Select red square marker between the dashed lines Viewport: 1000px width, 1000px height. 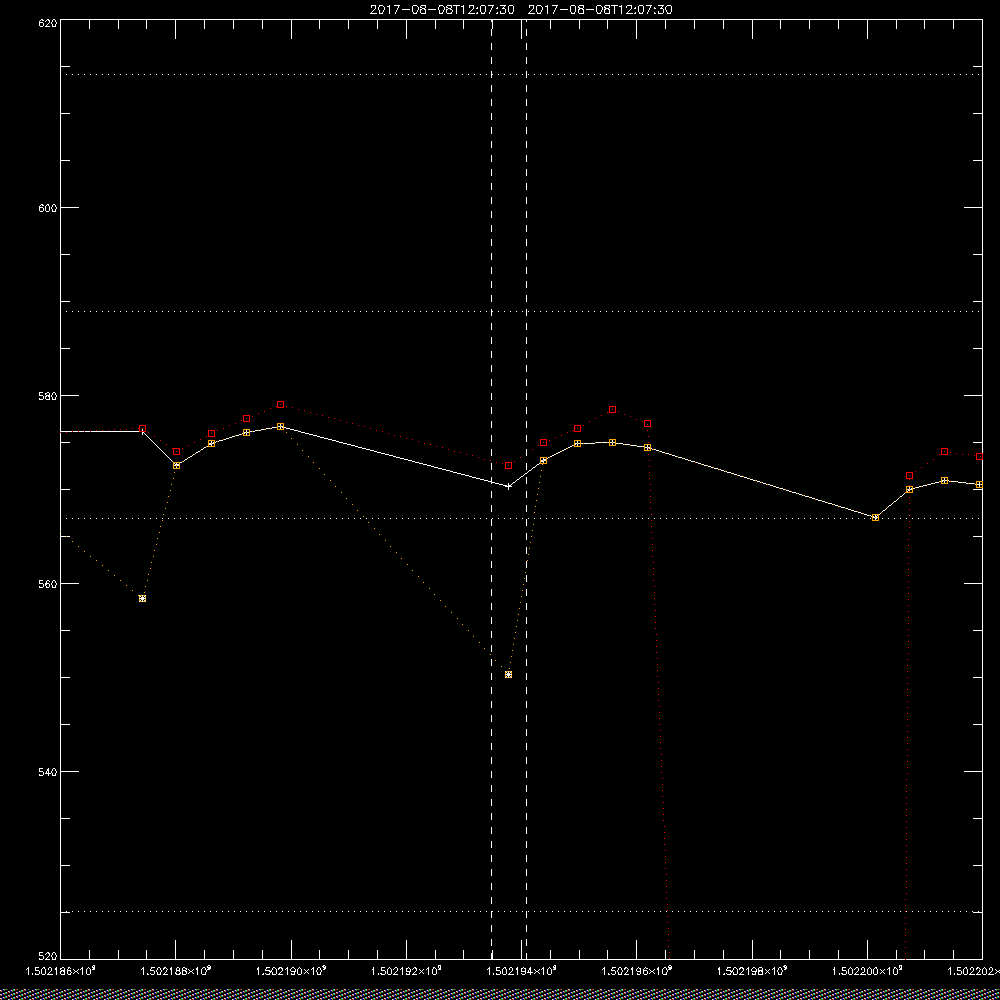coord(508,466)
